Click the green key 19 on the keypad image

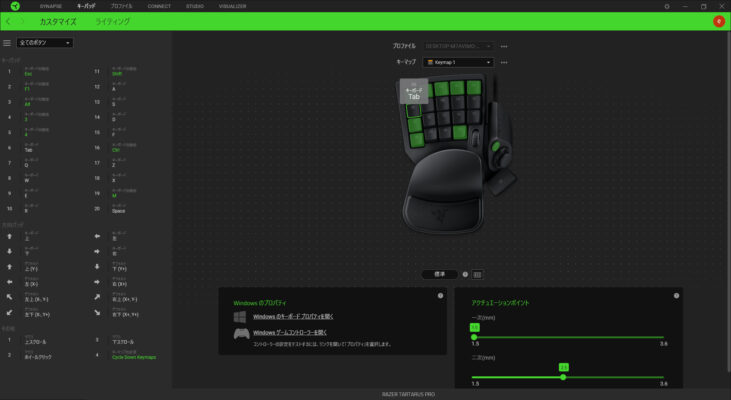[459, 132]
